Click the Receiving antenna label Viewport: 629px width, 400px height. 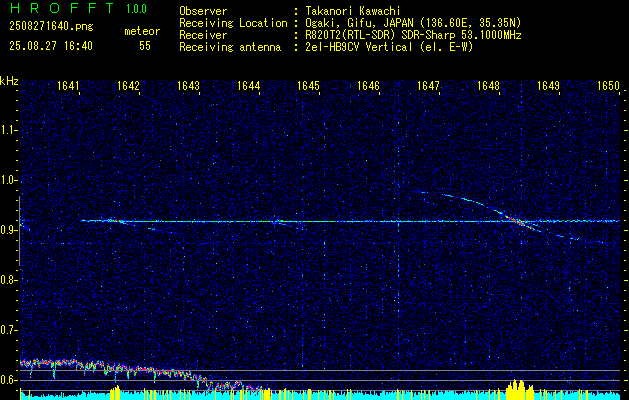click(230, 47)
